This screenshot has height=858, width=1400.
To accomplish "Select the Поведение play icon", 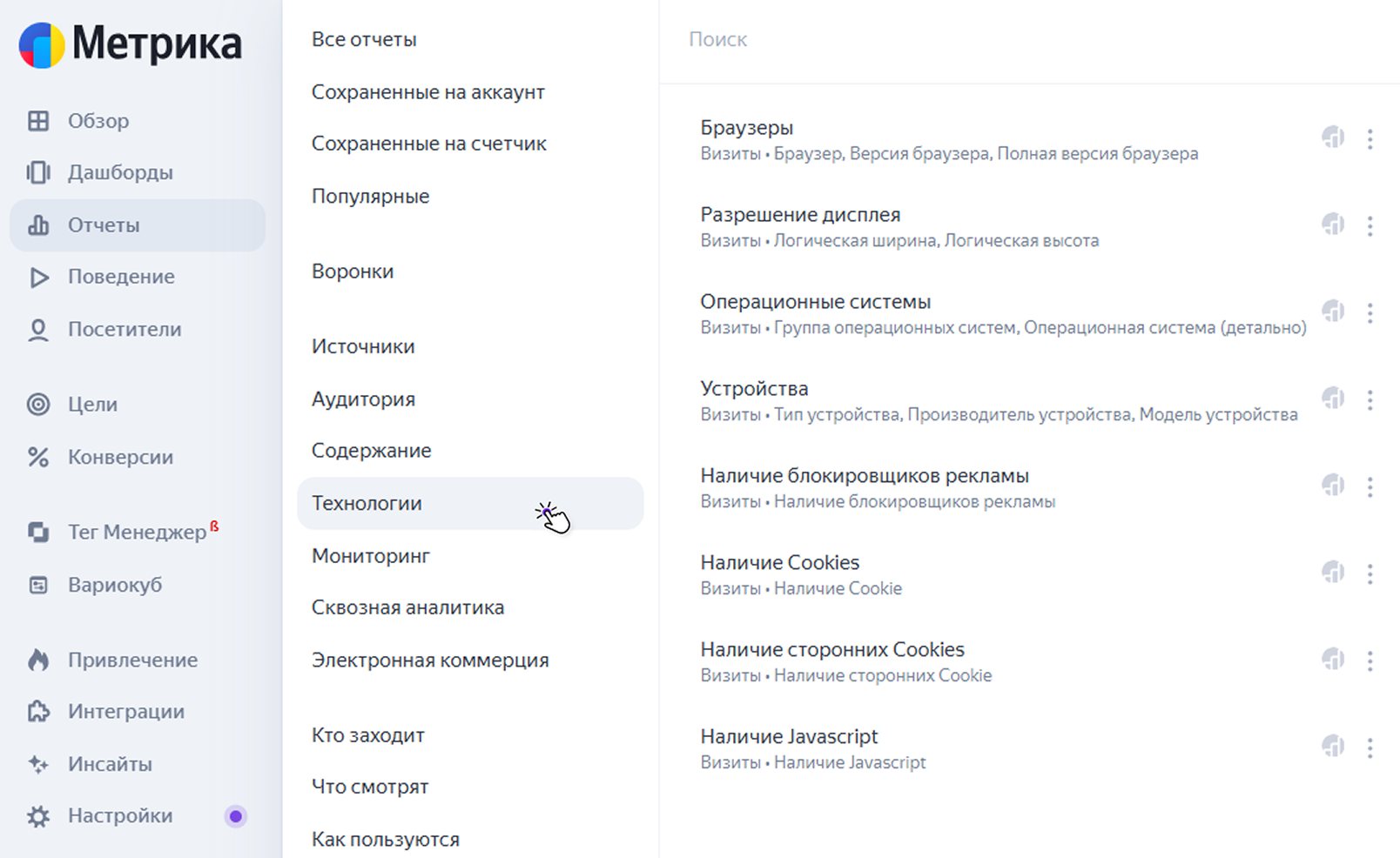I will coord(38,277).
